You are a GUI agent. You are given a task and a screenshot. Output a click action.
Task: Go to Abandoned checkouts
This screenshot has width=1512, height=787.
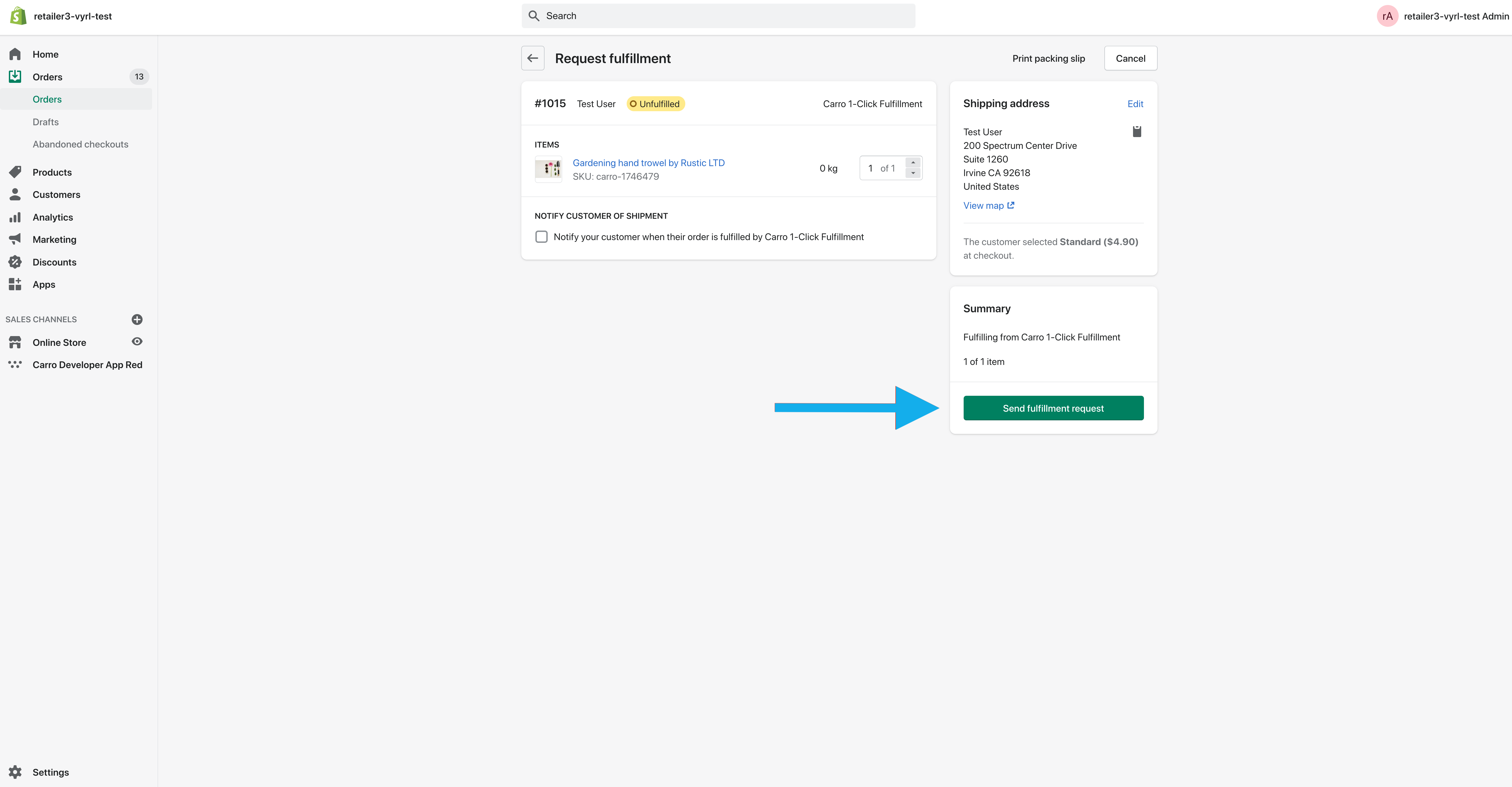pyautogui.click(x=80, y=144)
